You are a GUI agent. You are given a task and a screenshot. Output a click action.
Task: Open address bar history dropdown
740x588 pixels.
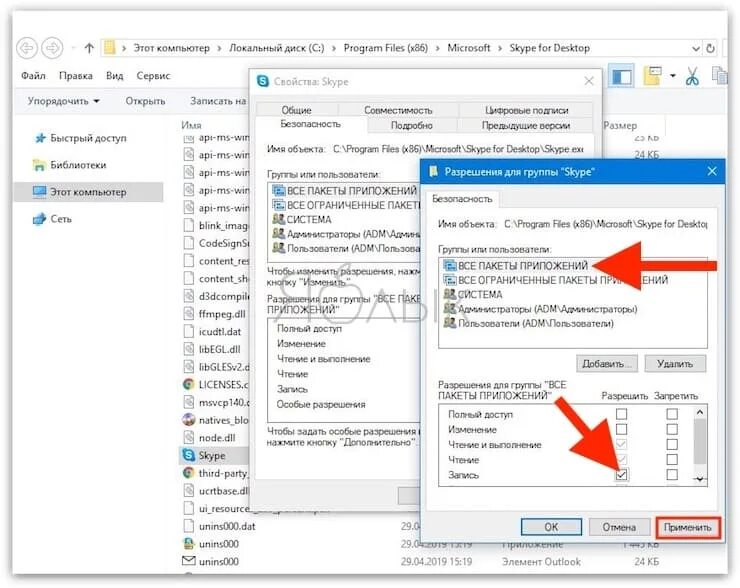click(696, 48)
